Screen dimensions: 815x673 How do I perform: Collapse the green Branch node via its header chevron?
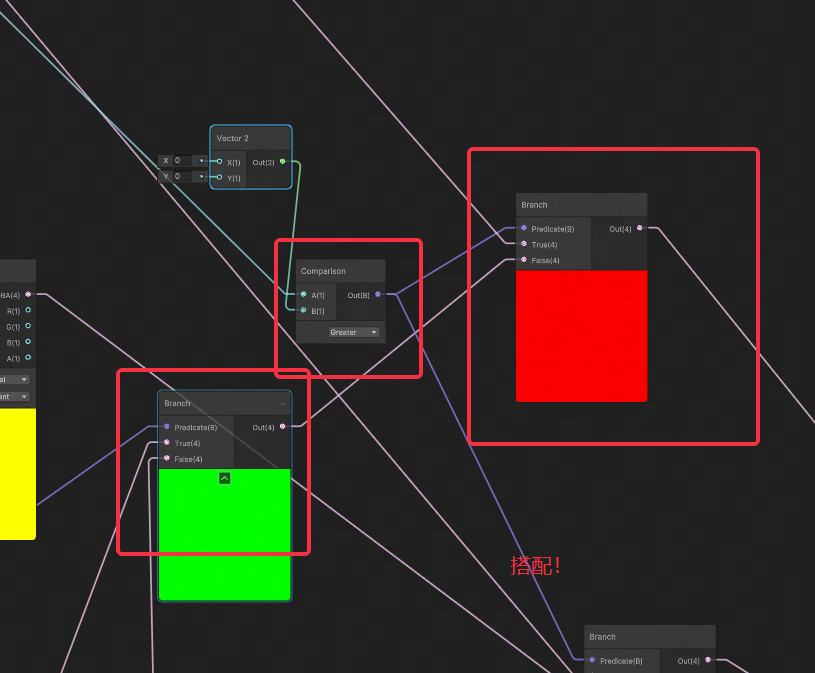[284, 403]
